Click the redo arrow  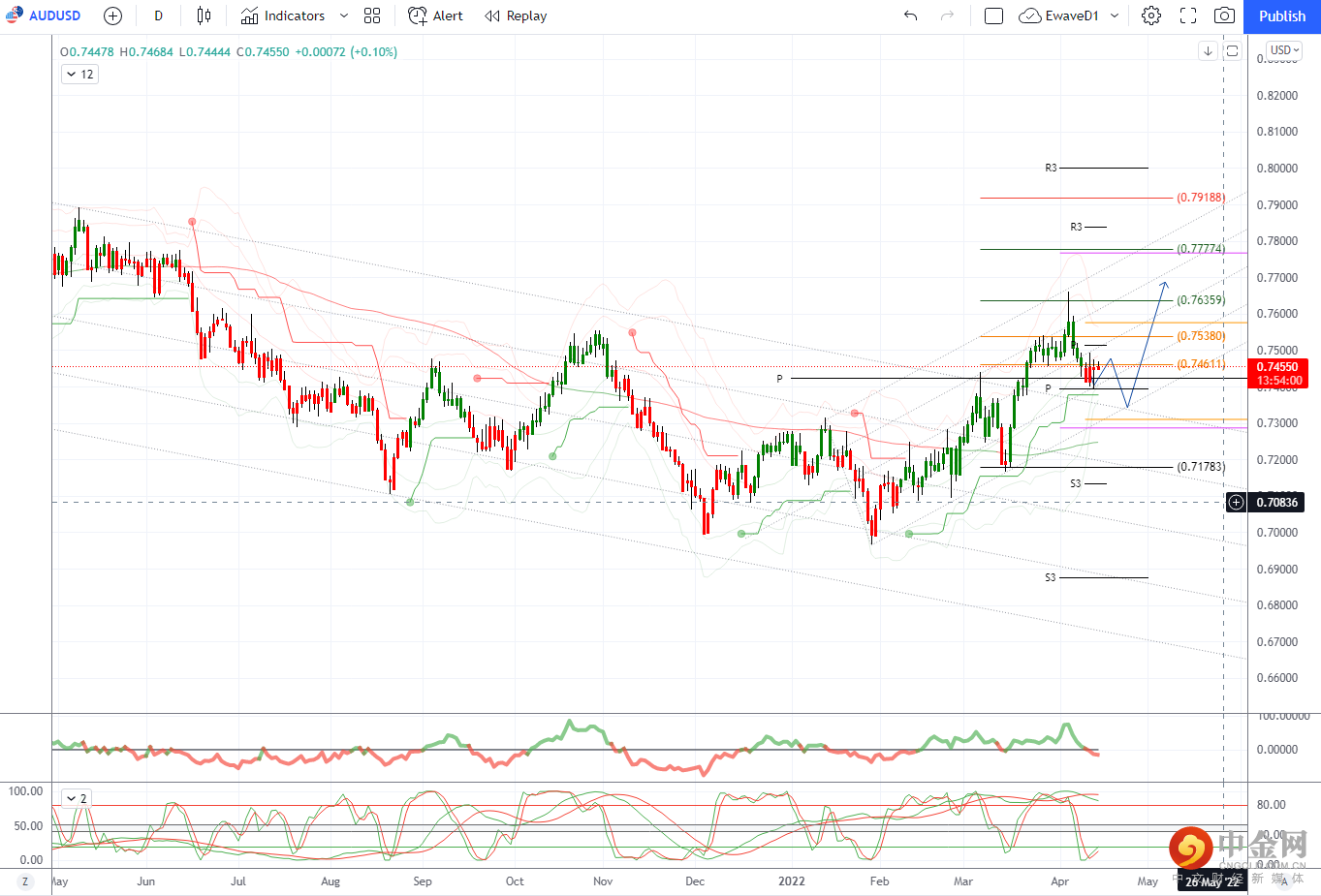pyautogui.click(x=947, y=15)
